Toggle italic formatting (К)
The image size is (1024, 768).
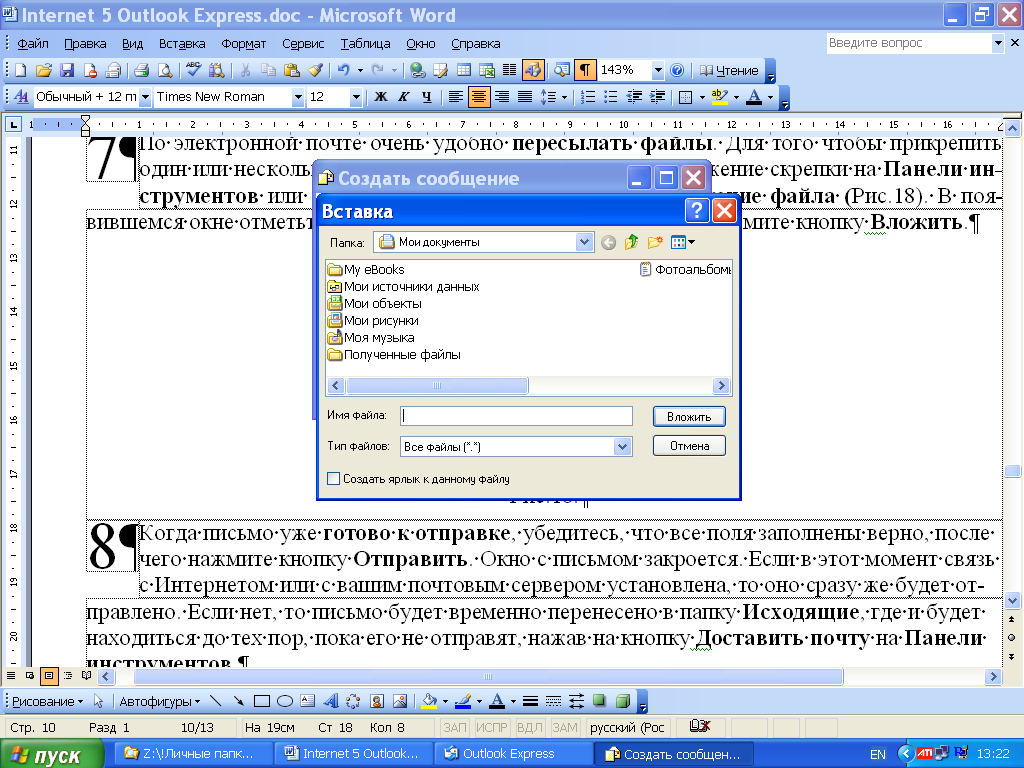pos(404,97)
